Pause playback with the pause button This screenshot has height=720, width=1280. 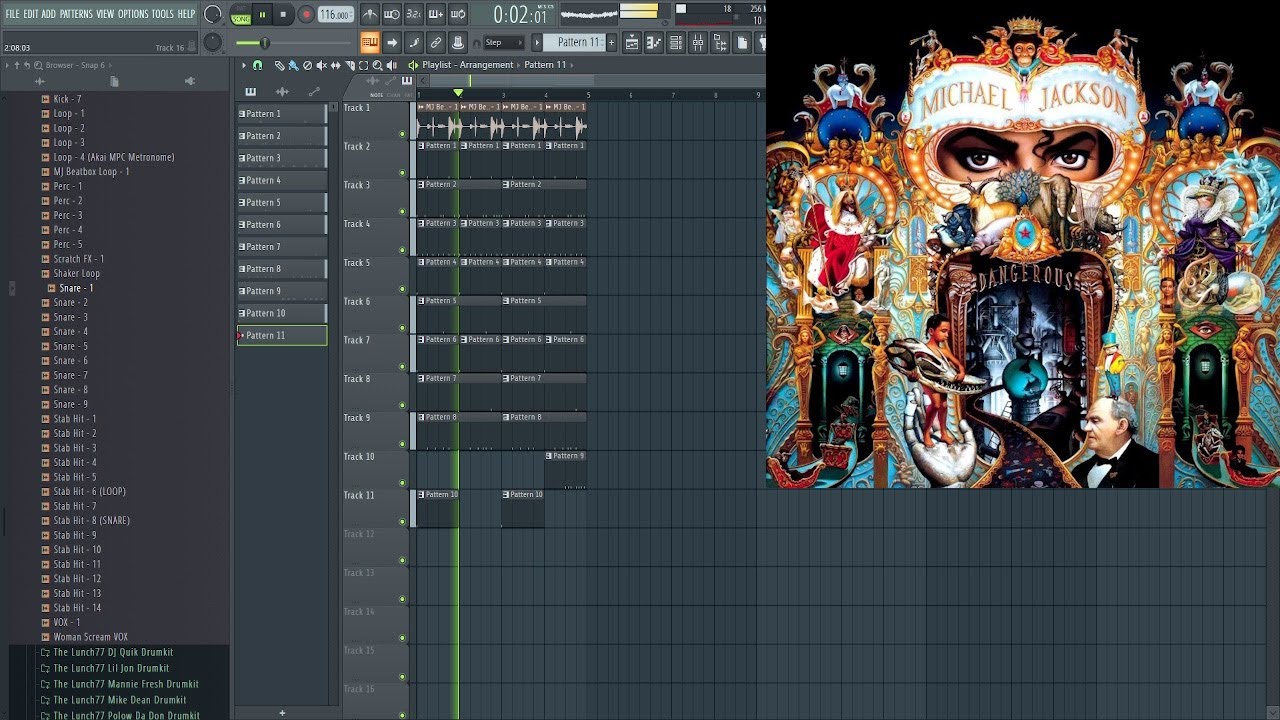tap(262, 14)
